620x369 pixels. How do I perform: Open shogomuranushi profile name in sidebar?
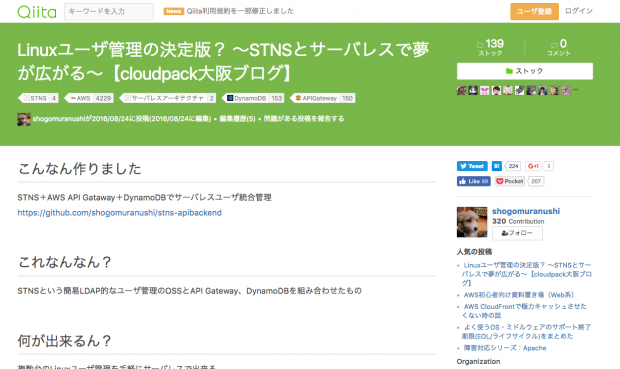[526, 211]
